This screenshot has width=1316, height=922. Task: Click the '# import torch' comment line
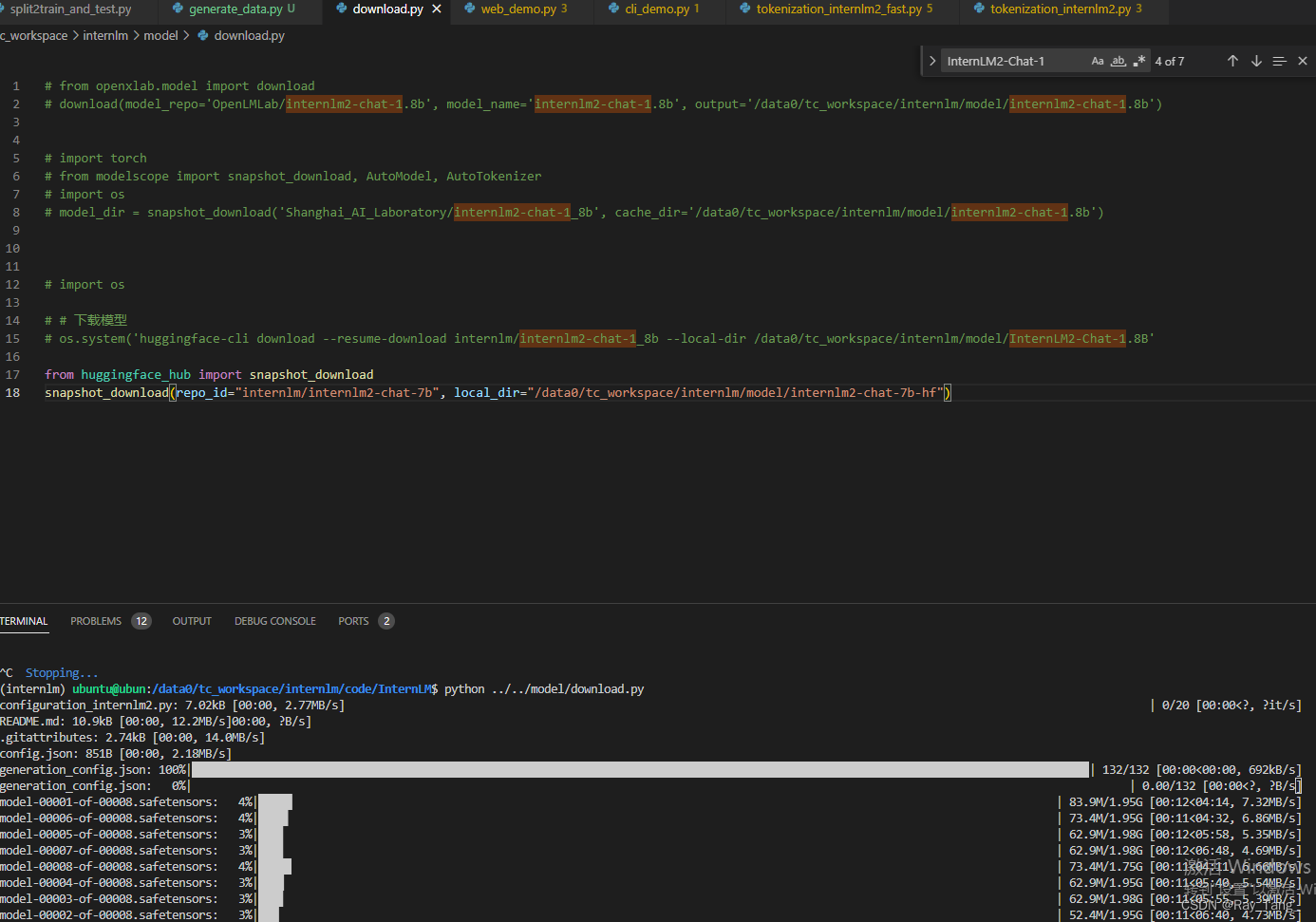(96, 159)
